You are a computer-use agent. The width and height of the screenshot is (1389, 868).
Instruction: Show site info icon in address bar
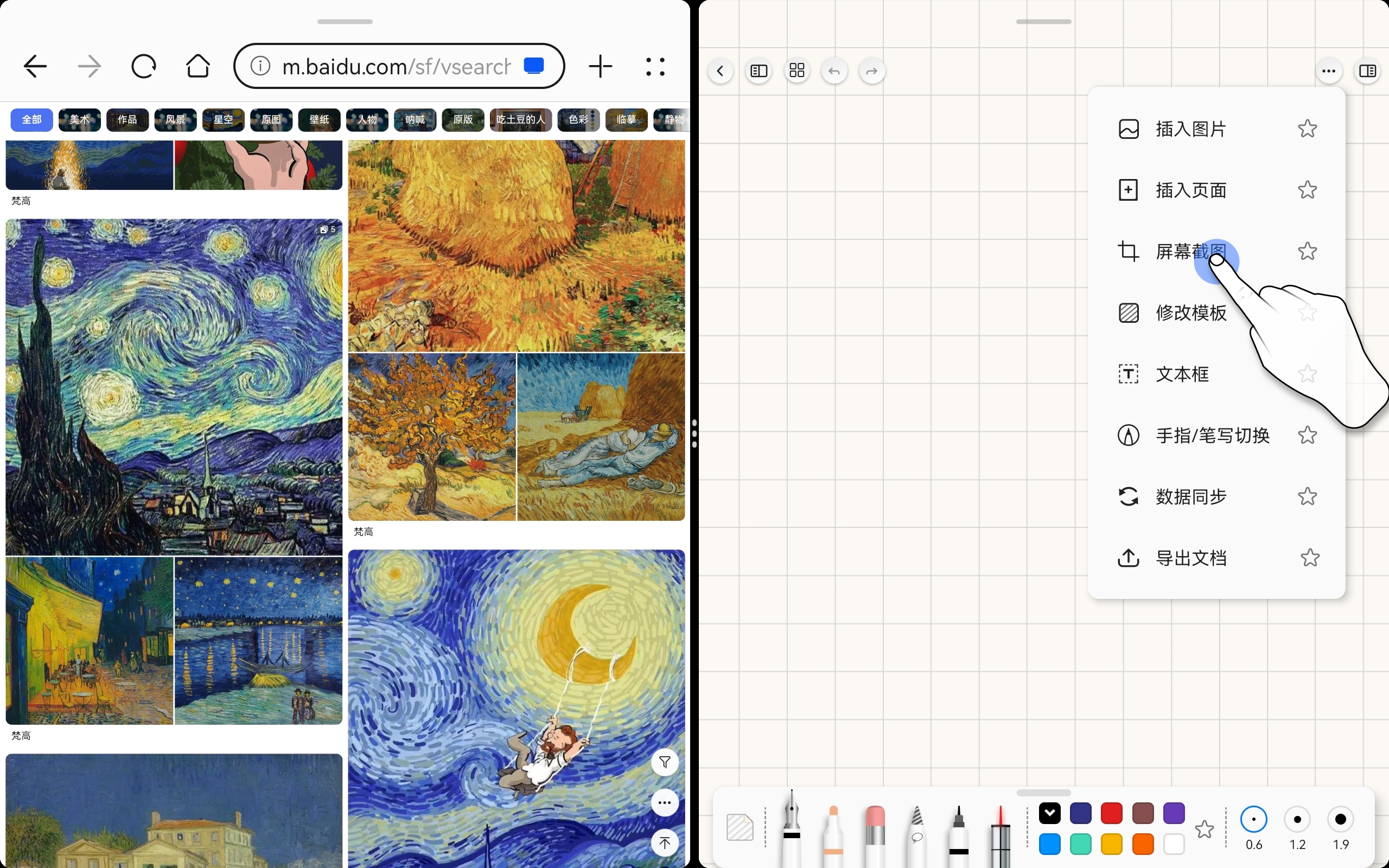click(x=260, y=66)
